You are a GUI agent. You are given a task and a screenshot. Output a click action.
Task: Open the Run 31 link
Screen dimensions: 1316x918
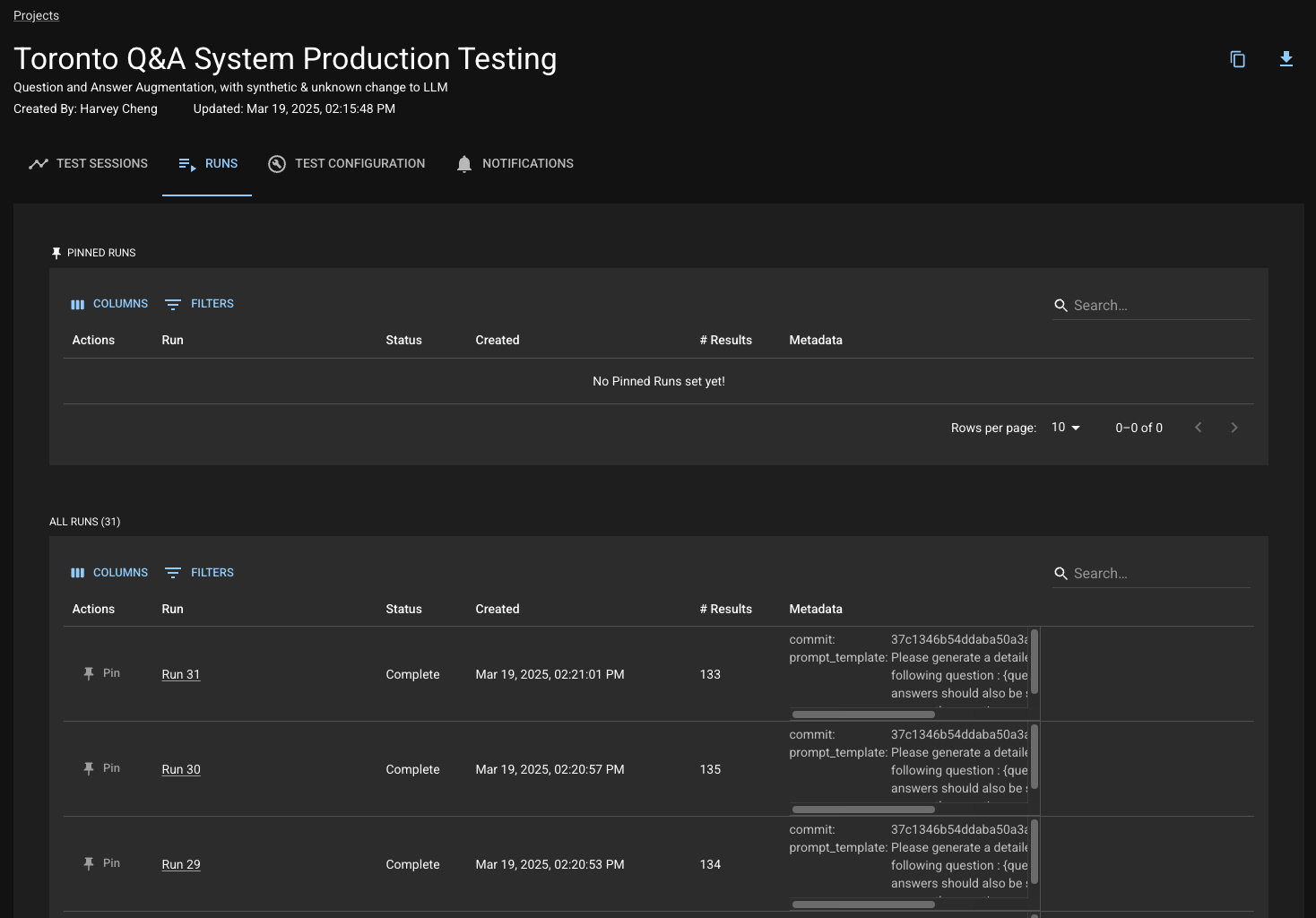(181, 674)
